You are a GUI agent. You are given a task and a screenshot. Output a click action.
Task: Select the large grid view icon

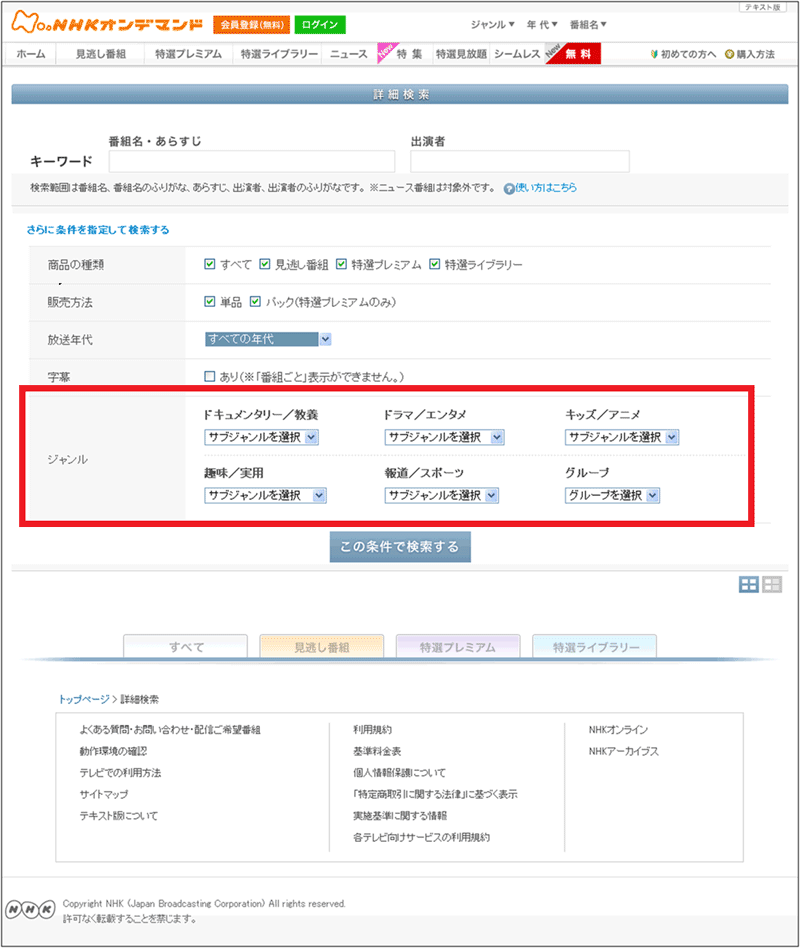[x=749, y=584]
